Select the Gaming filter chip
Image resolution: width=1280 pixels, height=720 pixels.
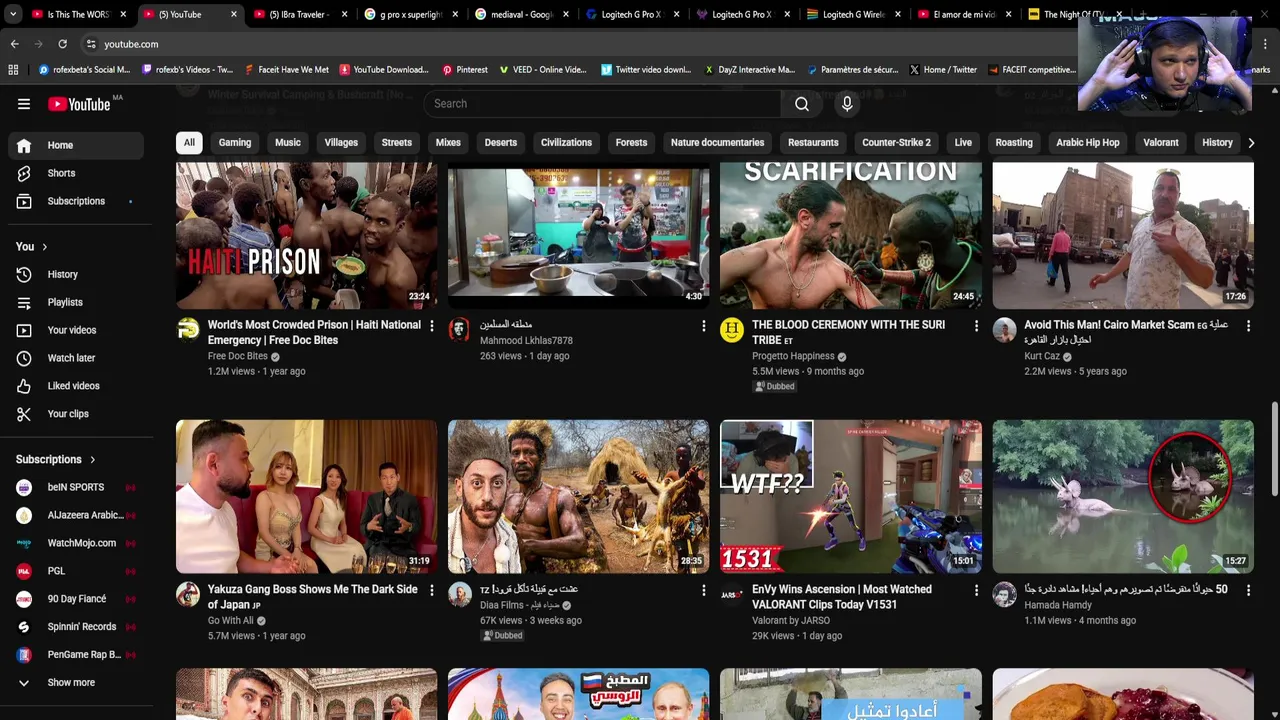click(x=235, y=143)
